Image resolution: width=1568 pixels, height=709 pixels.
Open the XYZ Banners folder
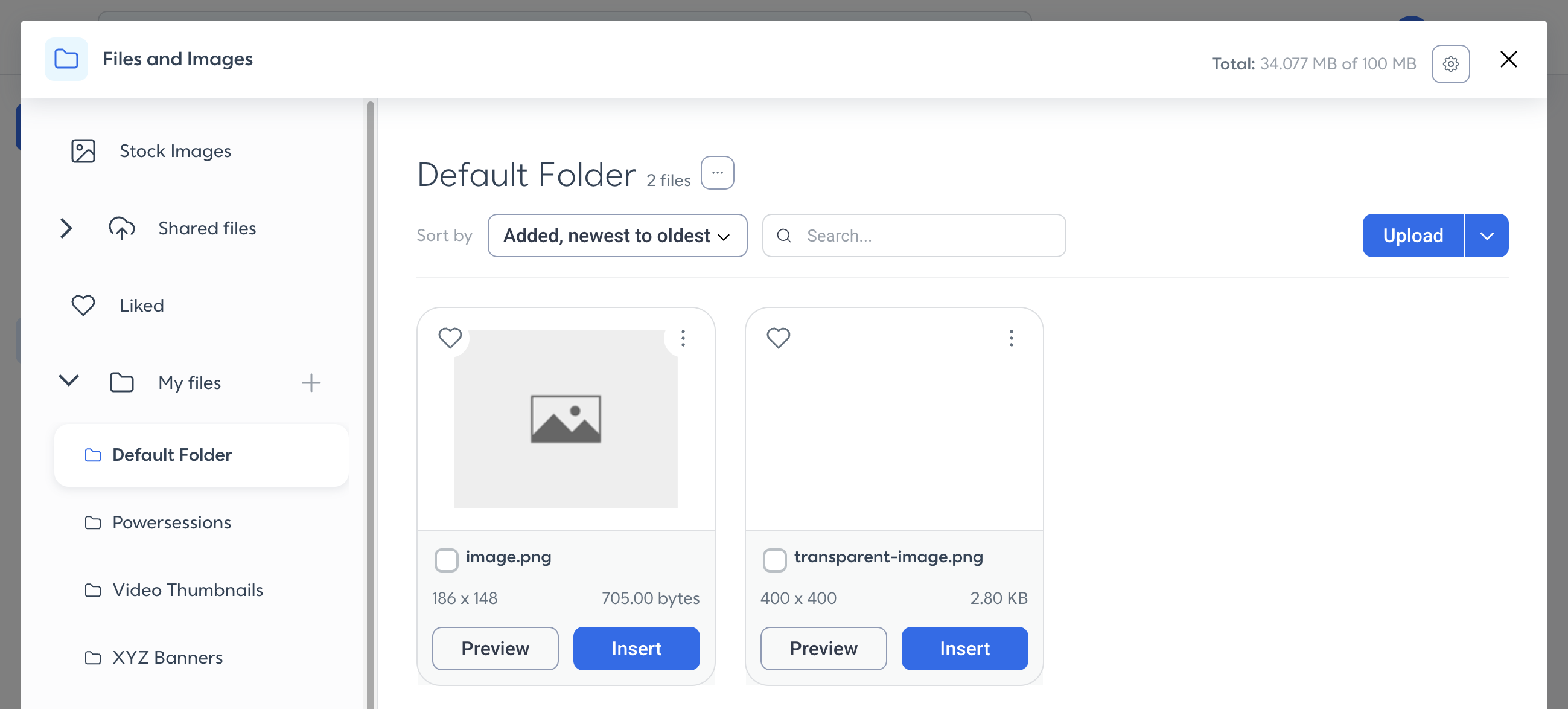tap(167, 658)
